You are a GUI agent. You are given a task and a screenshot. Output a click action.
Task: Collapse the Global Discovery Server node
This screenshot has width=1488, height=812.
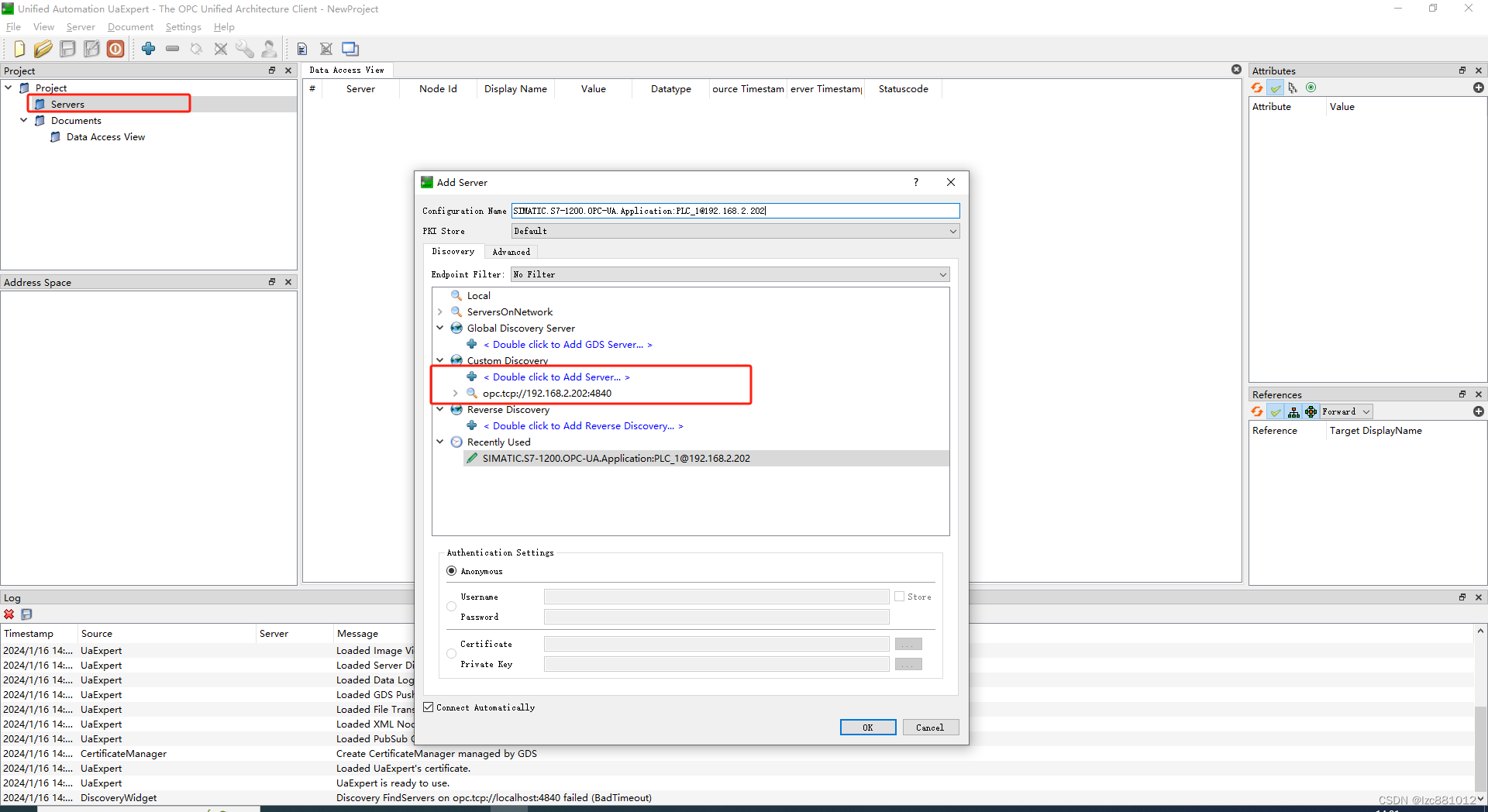point(440,328)
